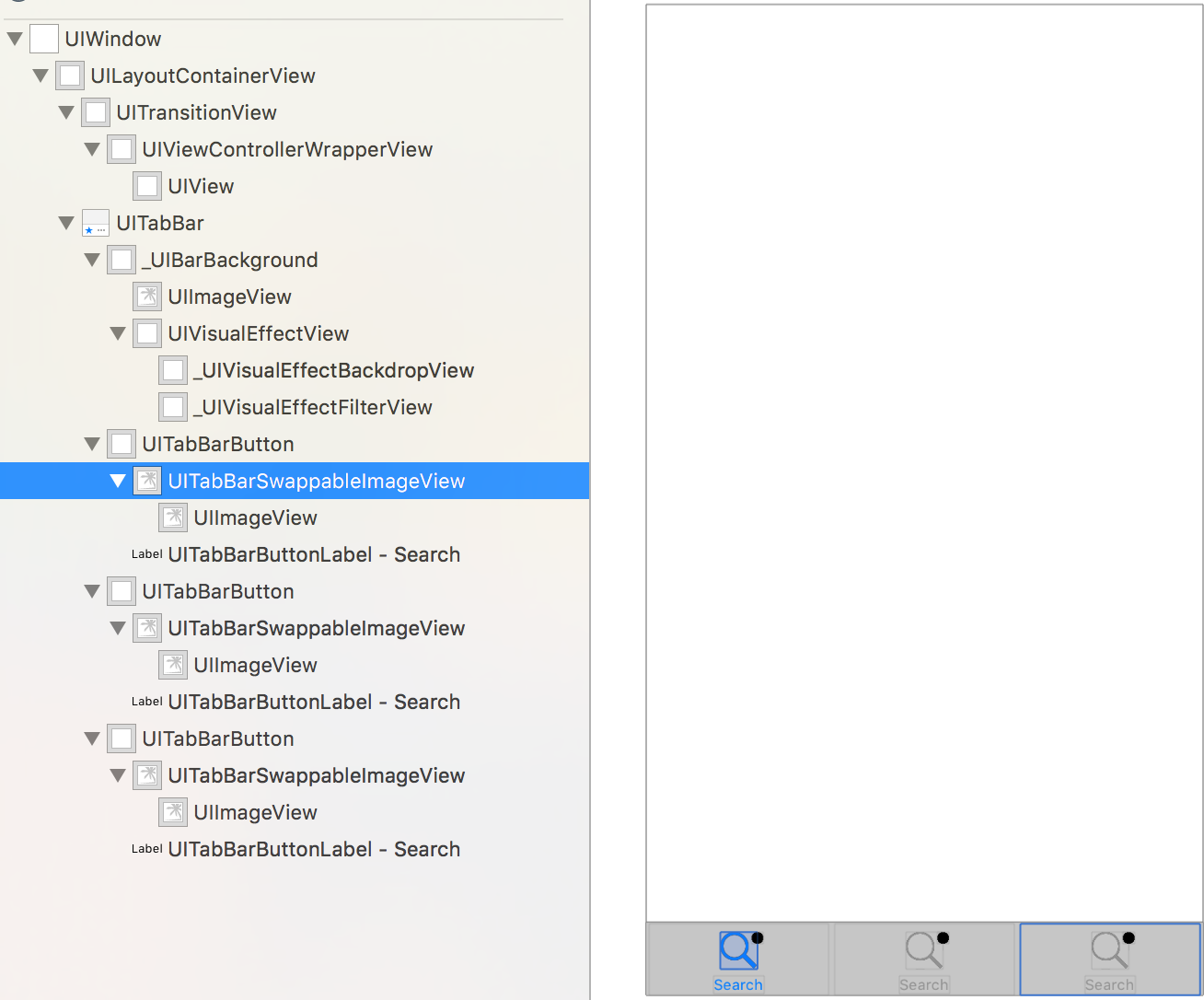Click the first UITabBarButtonLabel - Search entry
The image size is (1204, 1000).
tap(314, 554)
